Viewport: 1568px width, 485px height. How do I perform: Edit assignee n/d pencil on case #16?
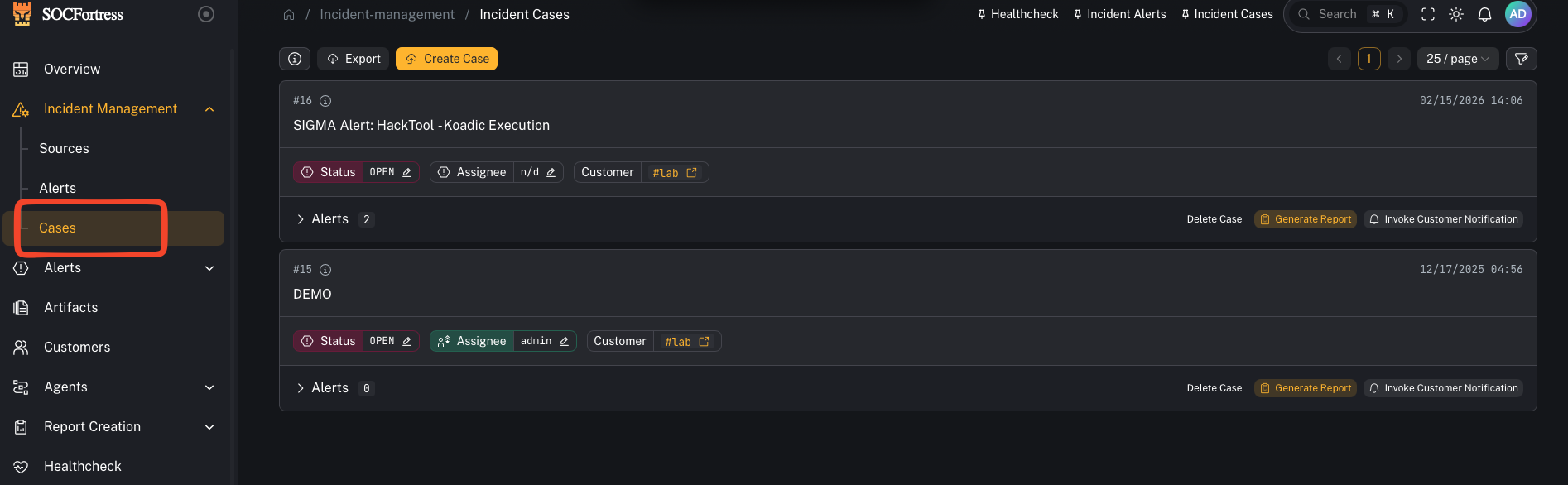pos(551,172)
